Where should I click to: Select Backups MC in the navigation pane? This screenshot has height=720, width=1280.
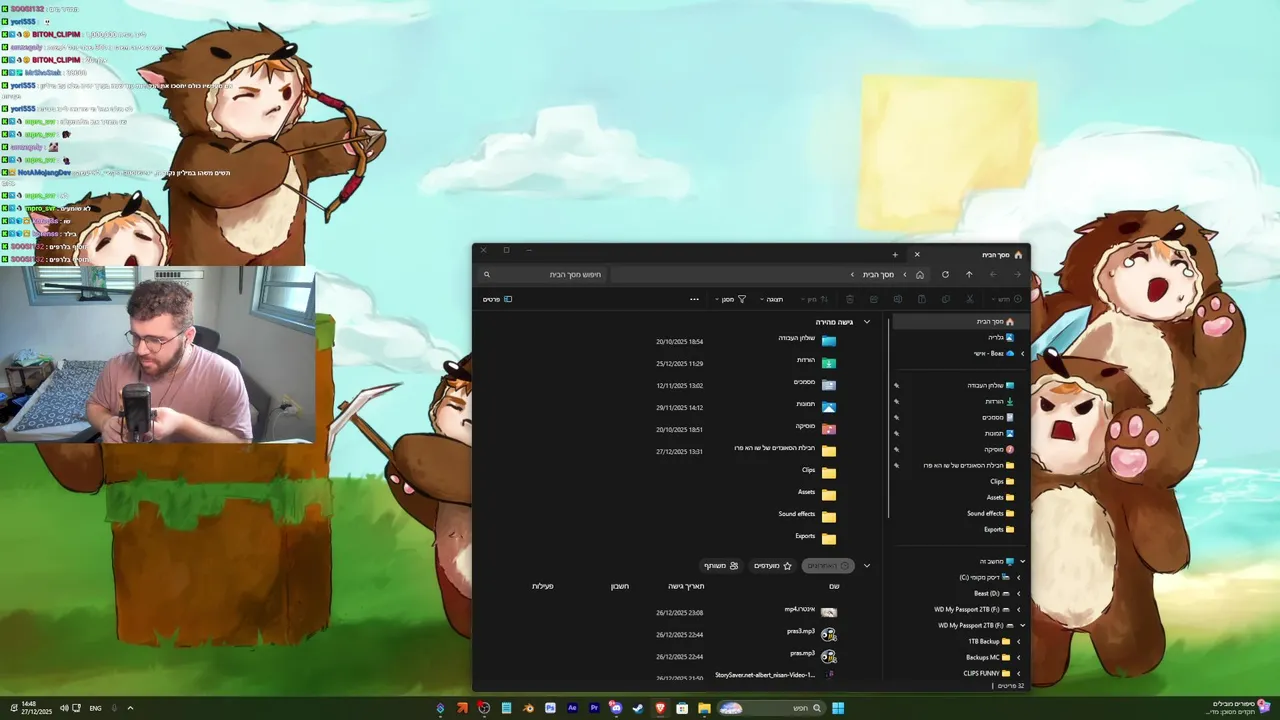pos(989,657)
